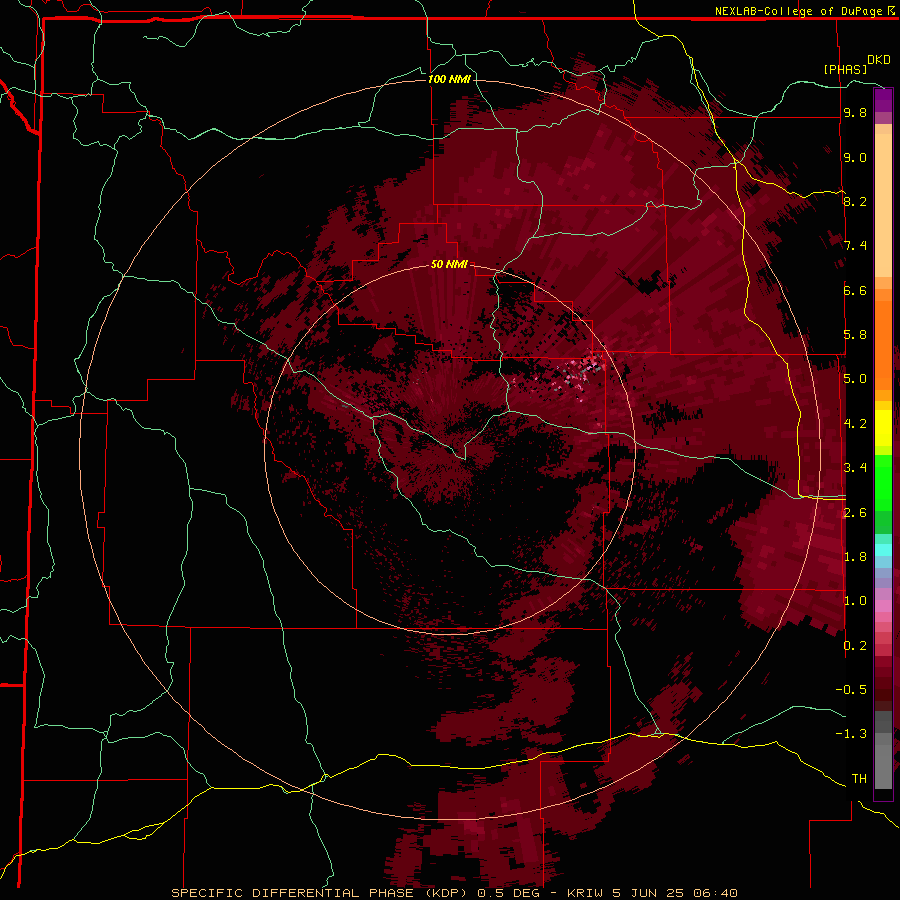Select the 3.4 scale value
The image size is (900, 900).
click(855, 468)
